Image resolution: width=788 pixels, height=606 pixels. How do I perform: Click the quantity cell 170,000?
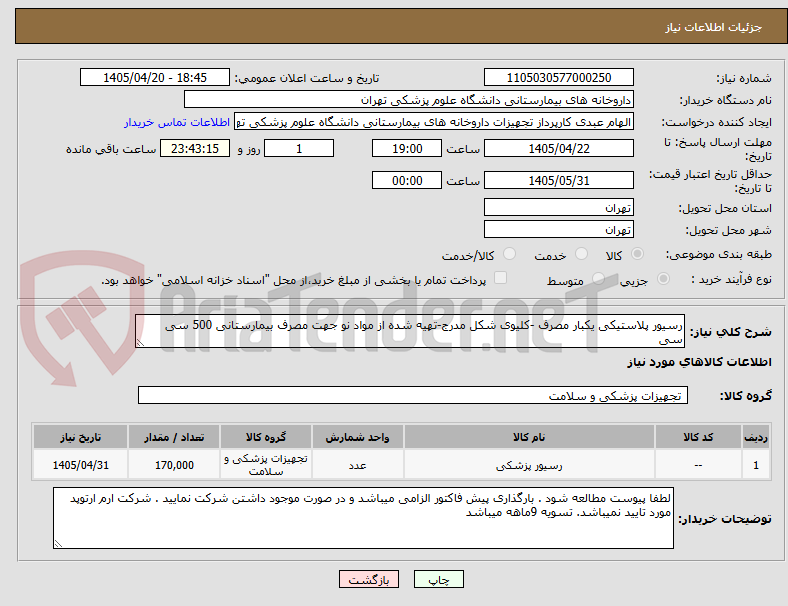[x=174, y=465]
